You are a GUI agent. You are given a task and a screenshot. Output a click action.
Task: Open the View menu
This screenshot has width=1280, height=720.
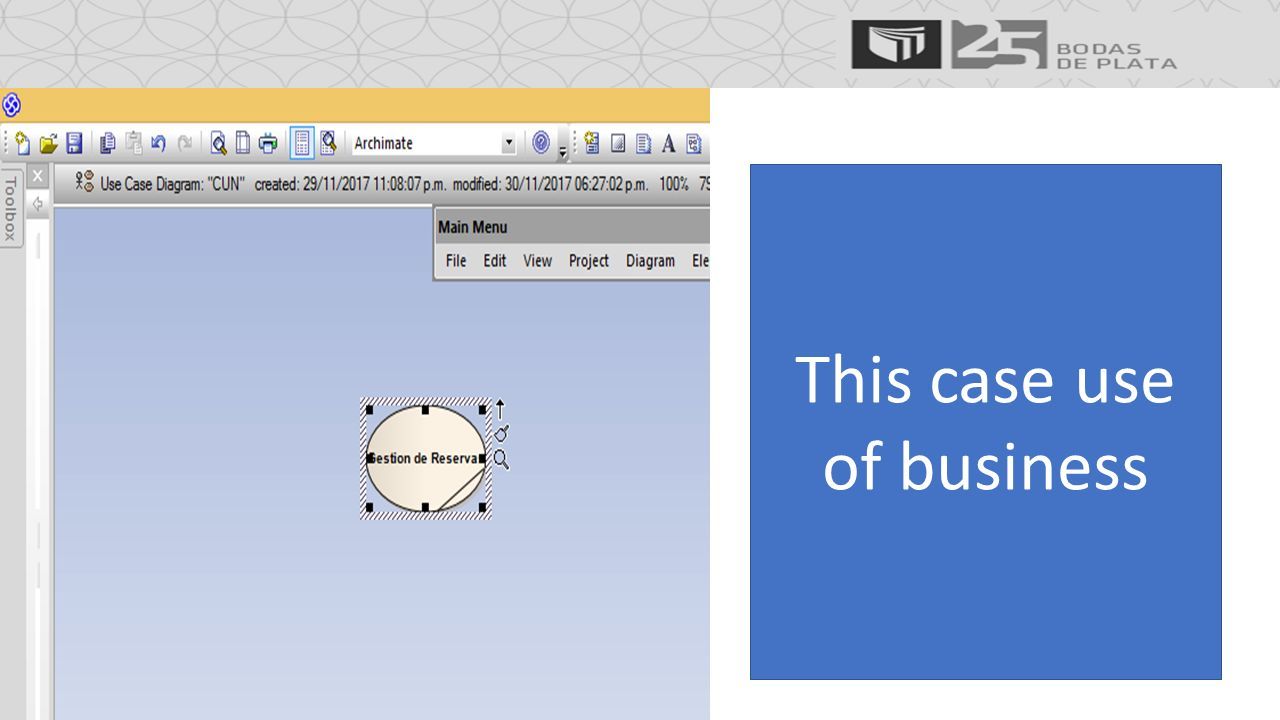pyautogui.click(x=537, y=261)
